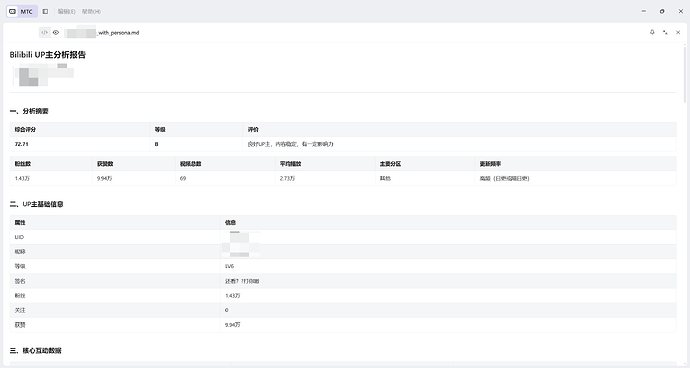This screenshot has width=690, height=368.
Task: Click the 其他 category cell
Action: pyautogui.click(x=385, y=179)
